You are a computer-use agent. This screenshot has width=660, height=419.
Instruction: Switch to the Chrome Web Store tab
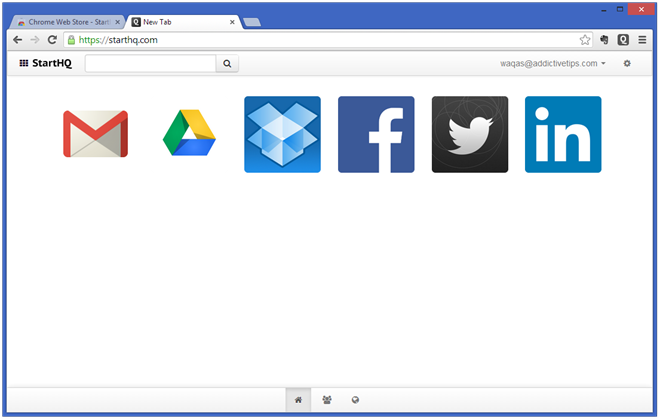(67, 22)
